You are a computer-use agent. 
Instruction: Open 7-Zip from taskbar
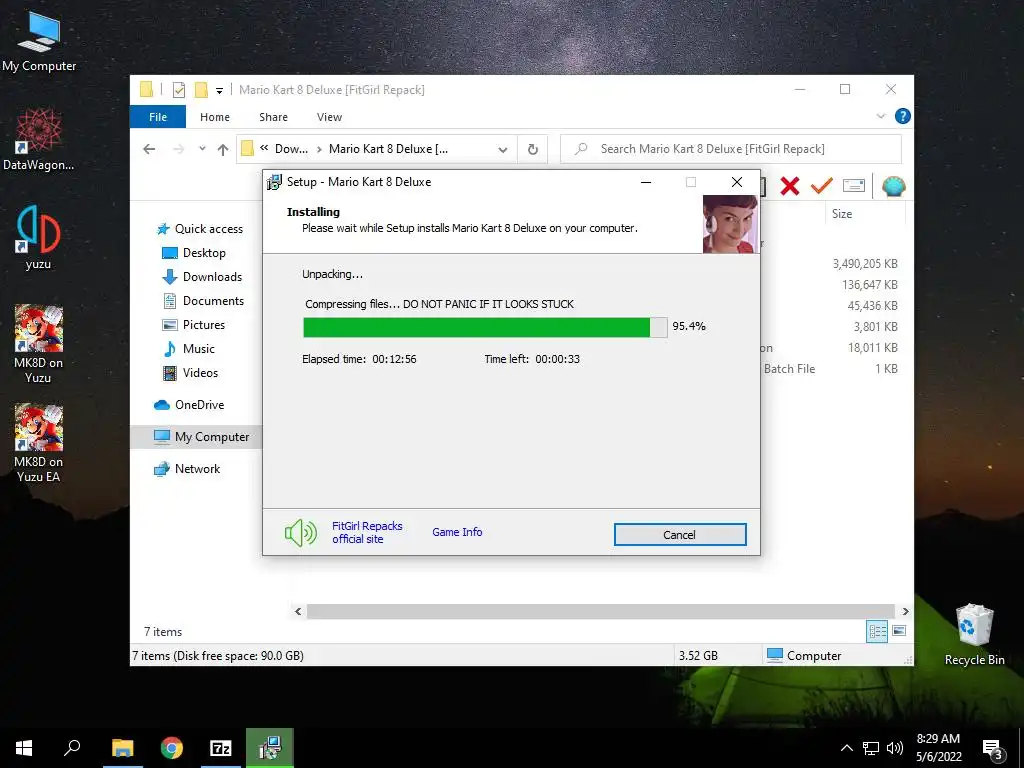(221, 748)
